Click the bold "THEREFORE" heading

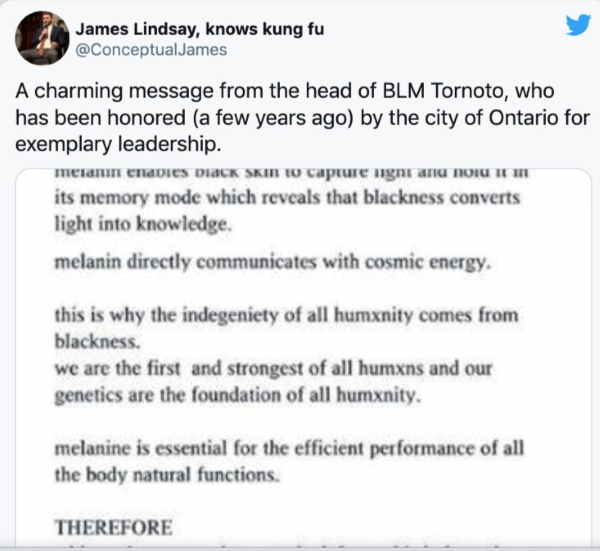point(113,526)
